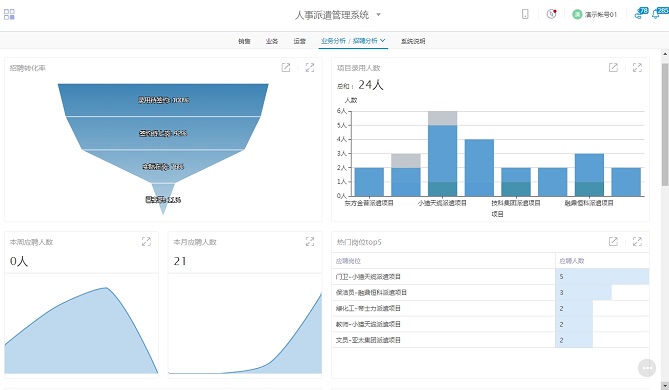Expand 本月应聘人数 panel to fullscreen
Image resolution: width=669 pixels, height=390 pixels.
coord(310,242)
